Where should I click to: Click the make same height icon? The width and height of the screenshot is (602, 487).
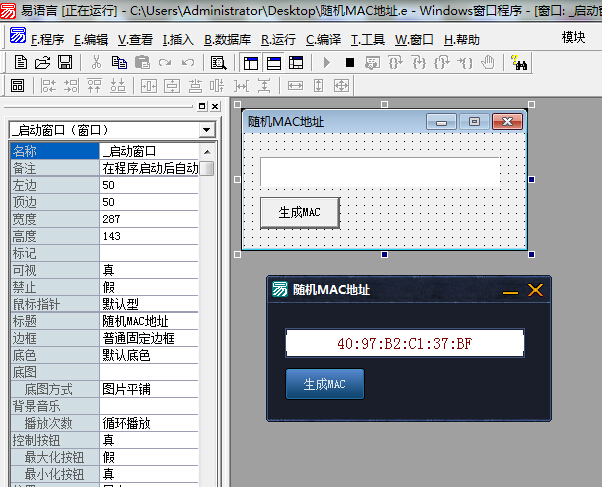(318, 86)
